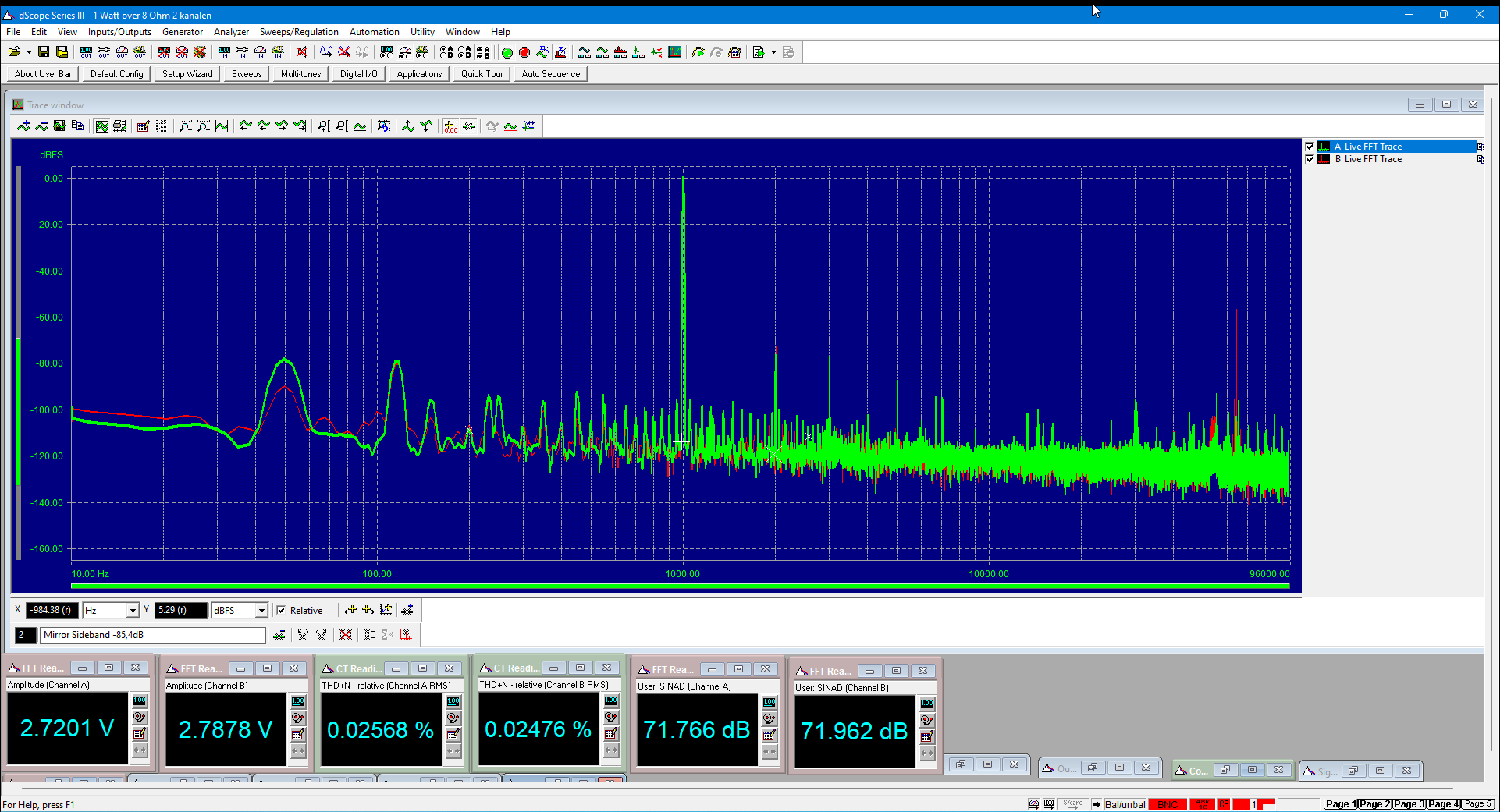Toggle A Live FFT Trace checkbox
Screen dimensions: 1500x812
(1310, 147)
